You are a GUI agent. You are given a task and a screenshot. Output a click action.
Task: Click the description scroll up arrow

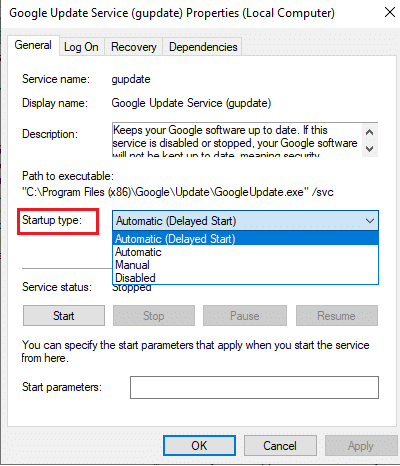tap(369, 132)
